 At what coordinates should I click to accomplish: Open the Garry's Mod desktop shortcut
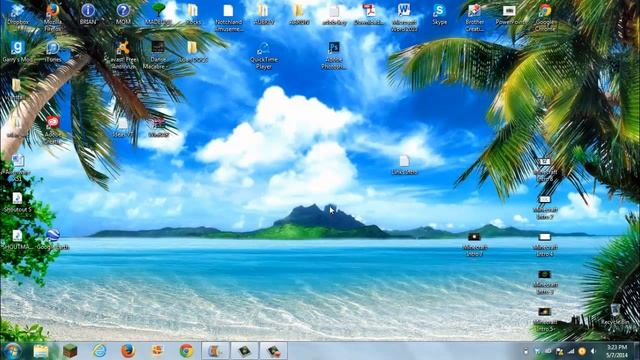[x=17, y=51]
